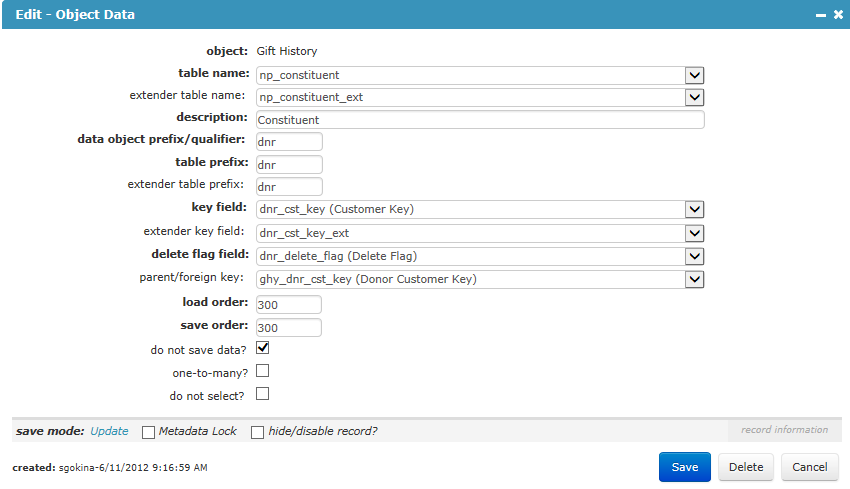Open the table name dropdown

click(694, 75)
